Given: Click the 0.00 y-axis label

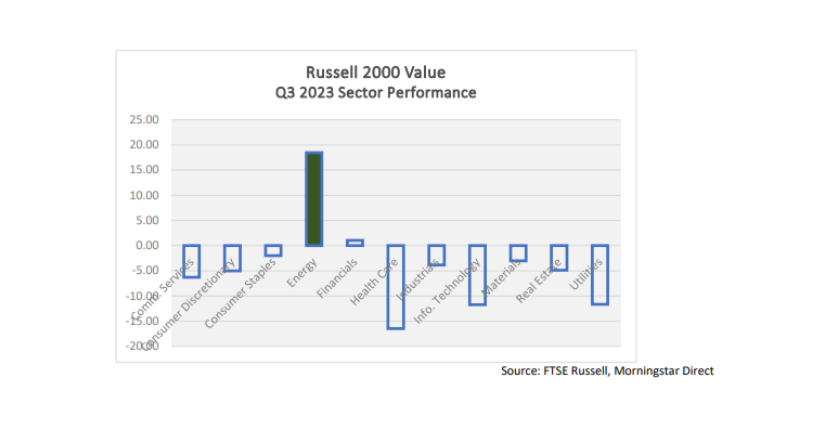Looking at the screenshot, I should point(147,246).
